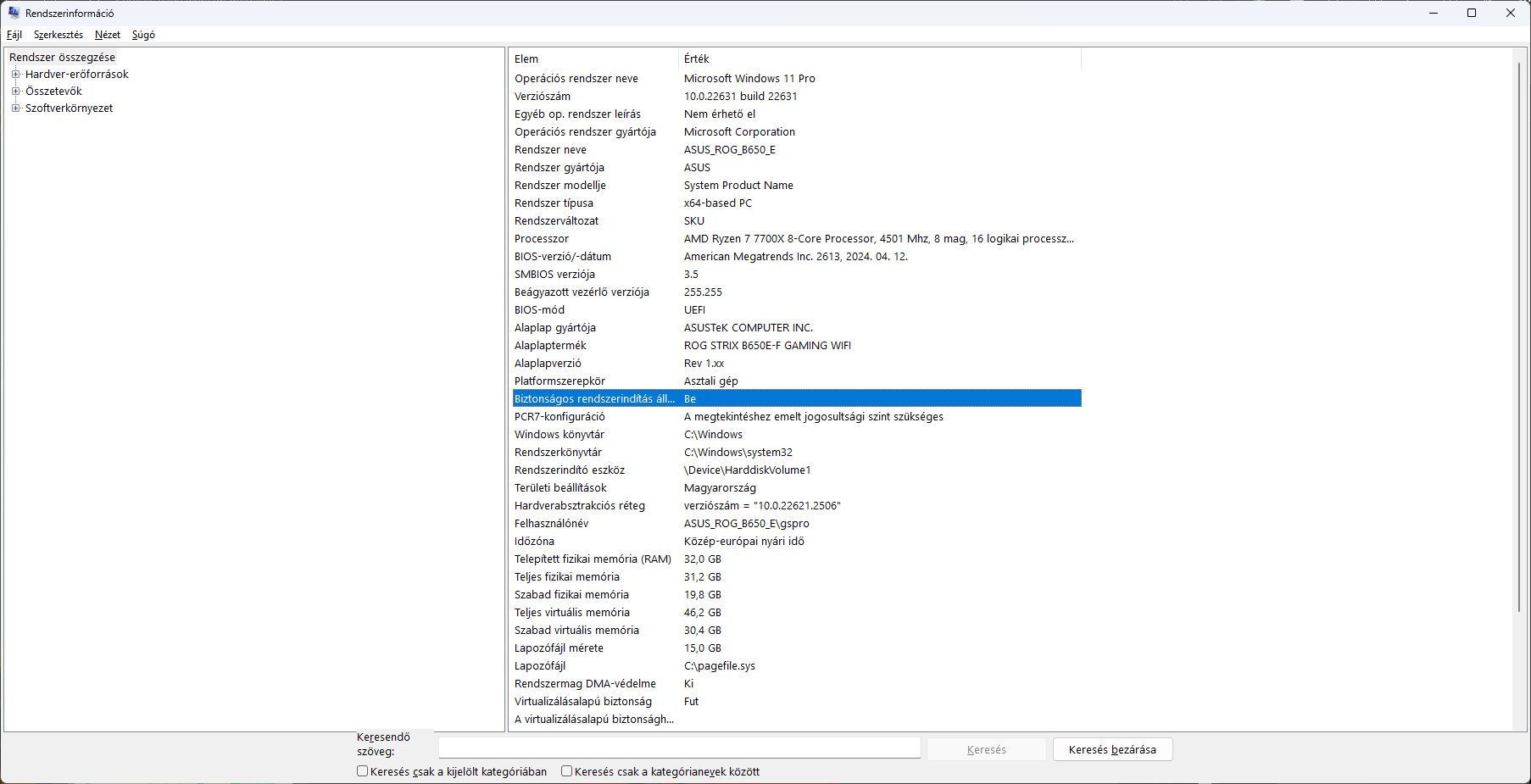Image resolution: width=1531 pixels, height=784 pixels.
Task: Click highlighted Biztonságos rendszerindítás row
Action: 797,398
